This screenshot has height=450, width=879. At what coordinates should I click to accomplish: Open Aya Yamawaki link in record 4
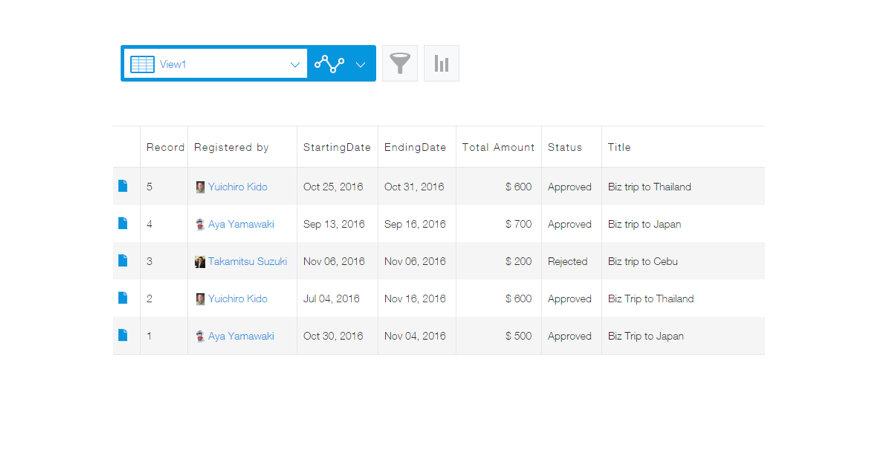(x=241, y=224)
